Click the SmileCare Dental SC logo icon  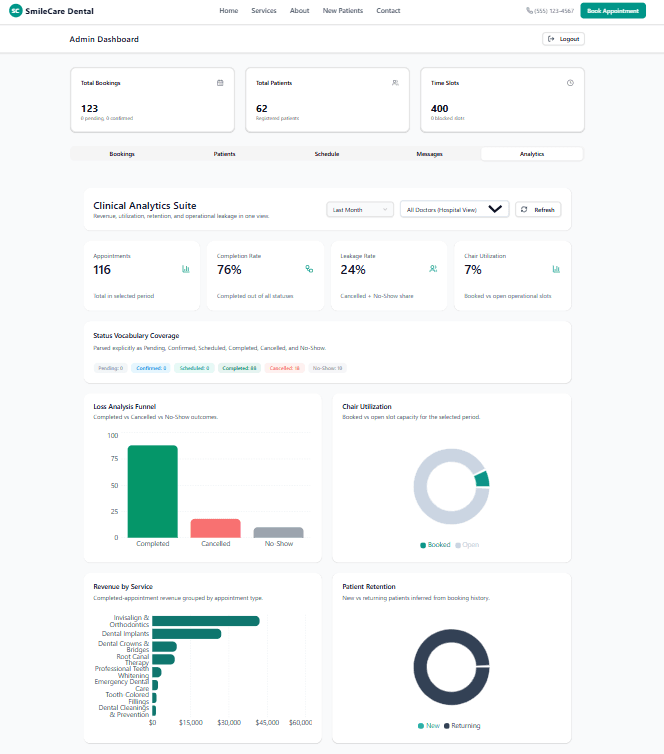[x=16, y=11]
